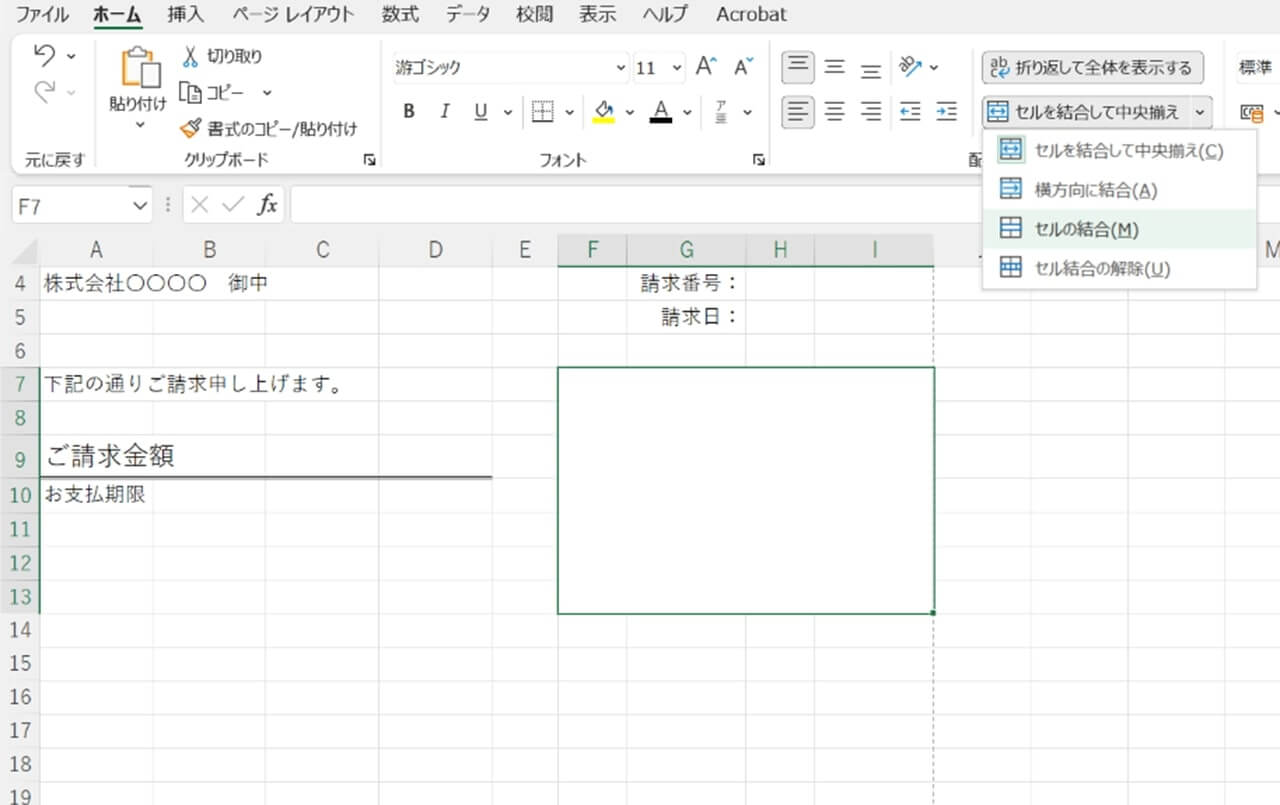Click the Format Painter (書式のコピー/貼り付け)

[x=268, y=128]
